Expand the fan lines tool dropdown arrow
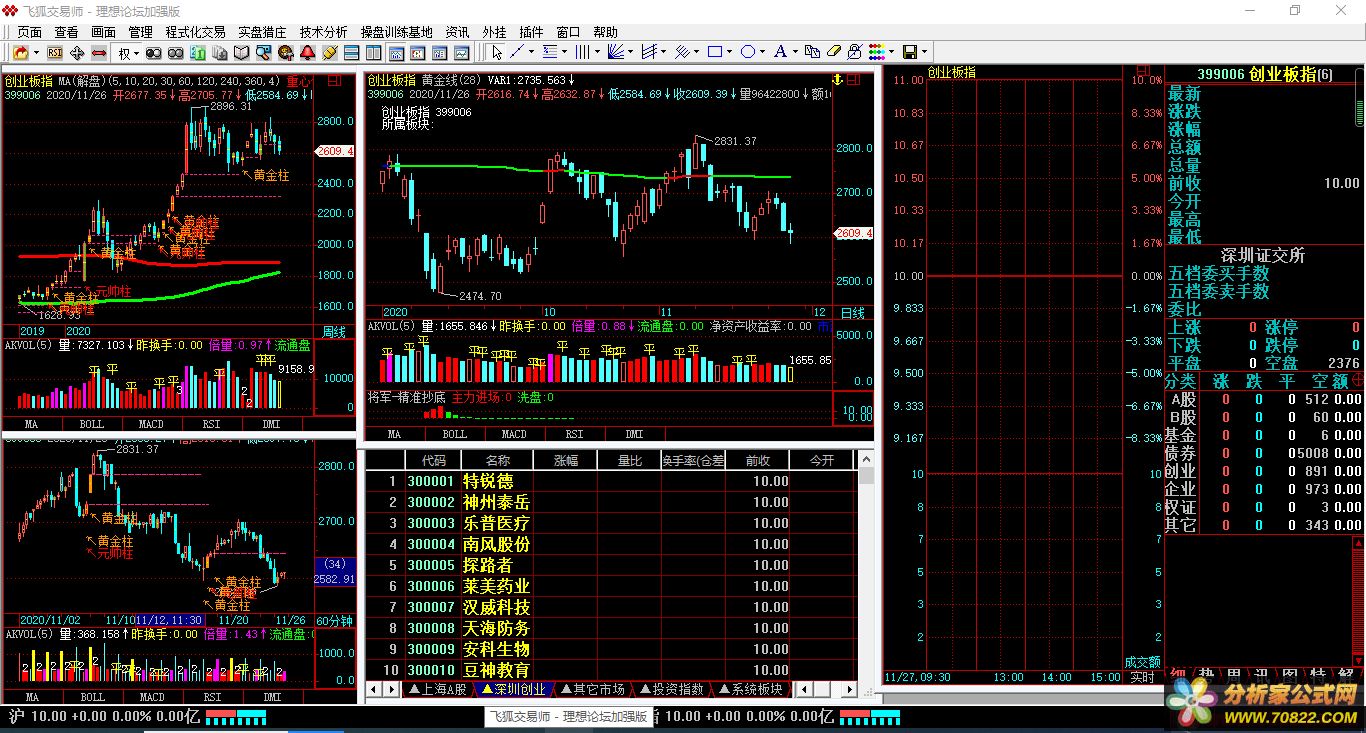 coord(630,52)
